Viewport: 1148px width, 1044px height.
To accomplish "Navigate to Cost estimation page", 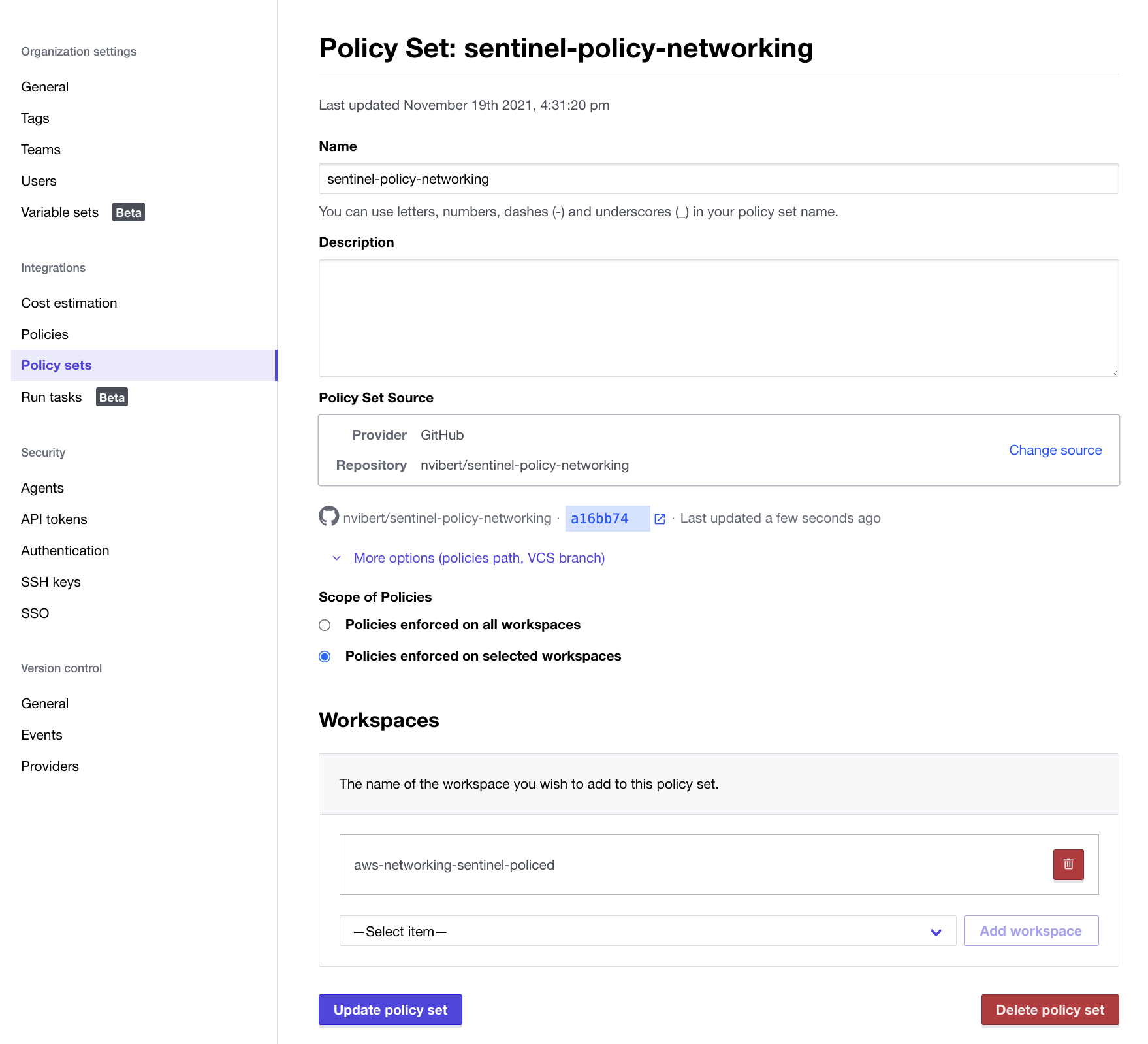I will tap(69, 303).
